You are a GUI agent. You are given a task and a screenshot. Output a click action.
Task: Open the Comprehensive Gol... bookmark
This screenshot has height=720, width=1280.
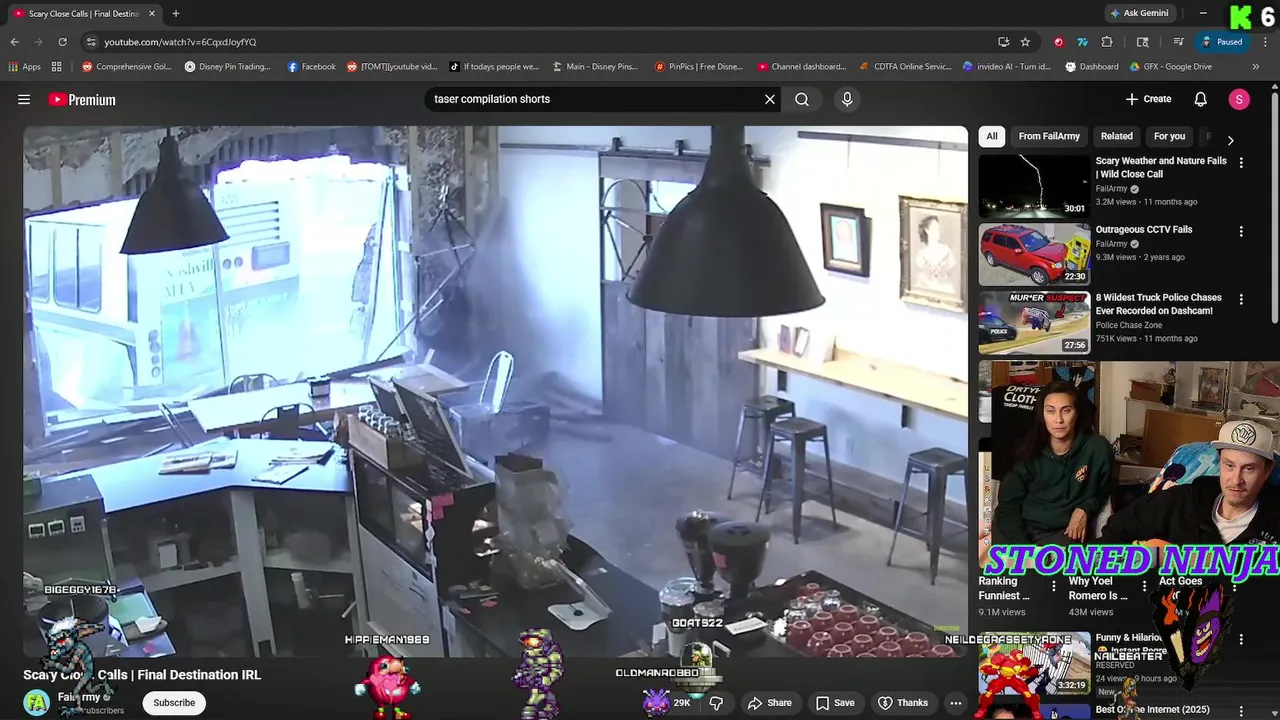(x=127, y=67)
